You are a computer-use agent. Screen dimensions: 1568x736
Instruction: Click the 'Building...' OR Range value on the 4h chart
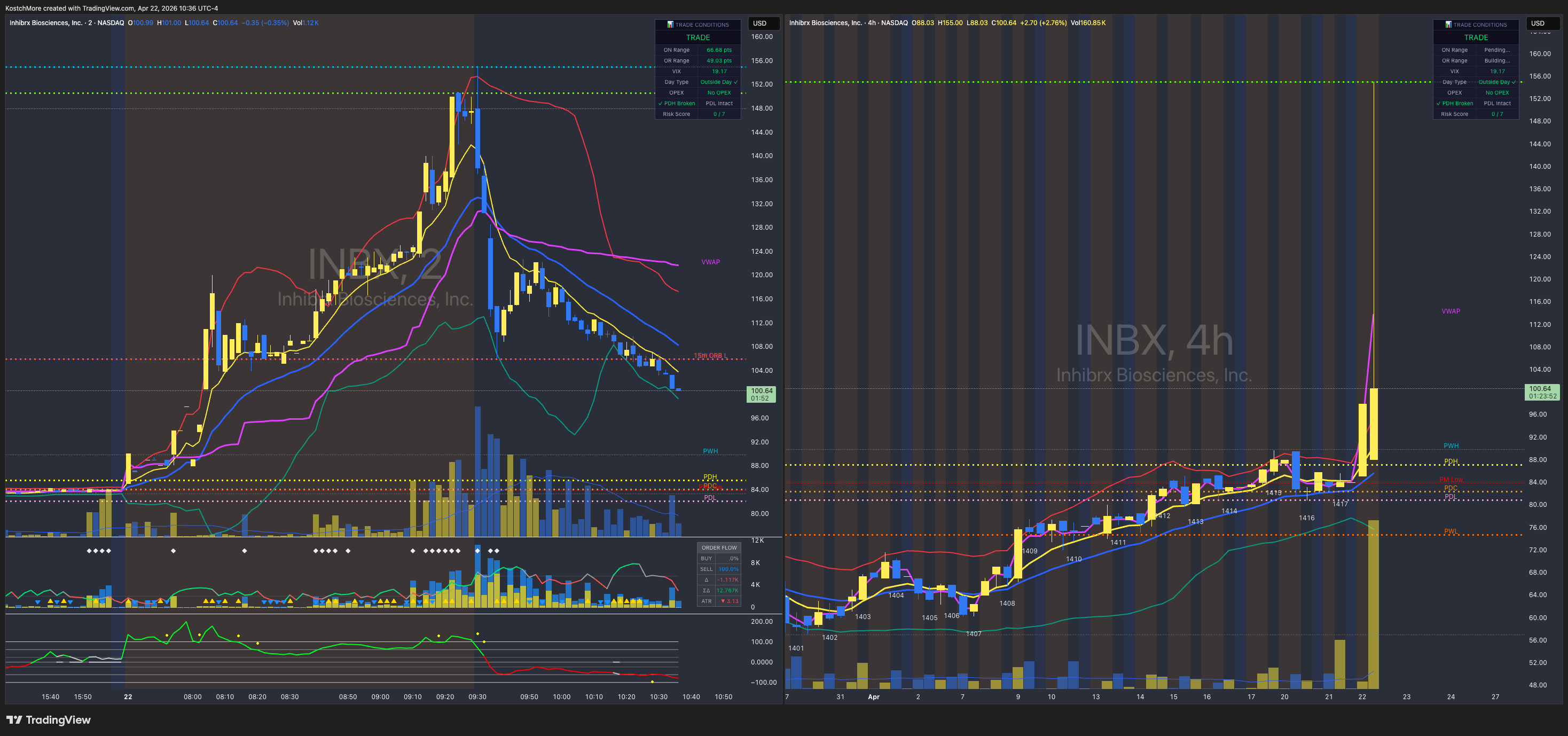[x=1497, y=61]
